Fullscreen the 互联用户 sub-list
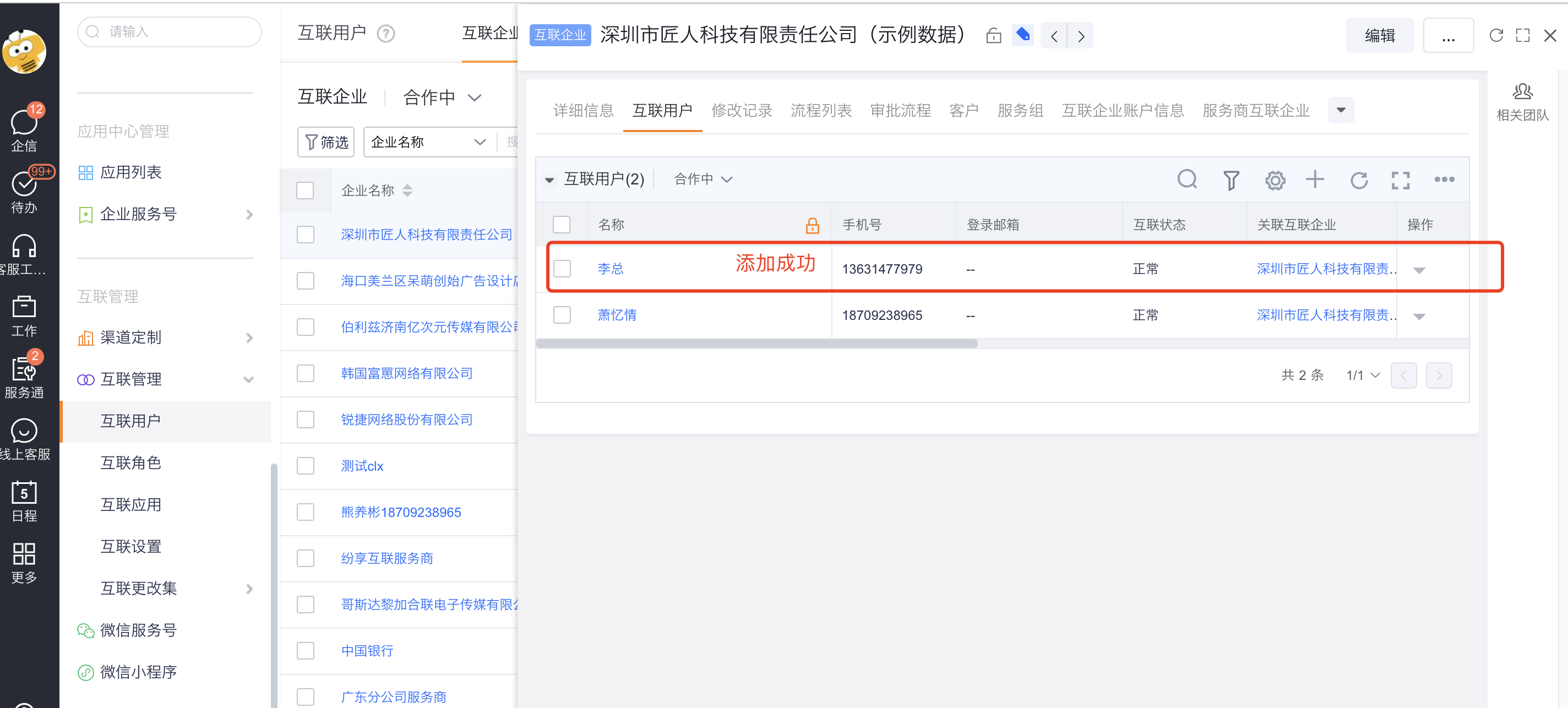1568x708 pixels. click(1400, 180)
